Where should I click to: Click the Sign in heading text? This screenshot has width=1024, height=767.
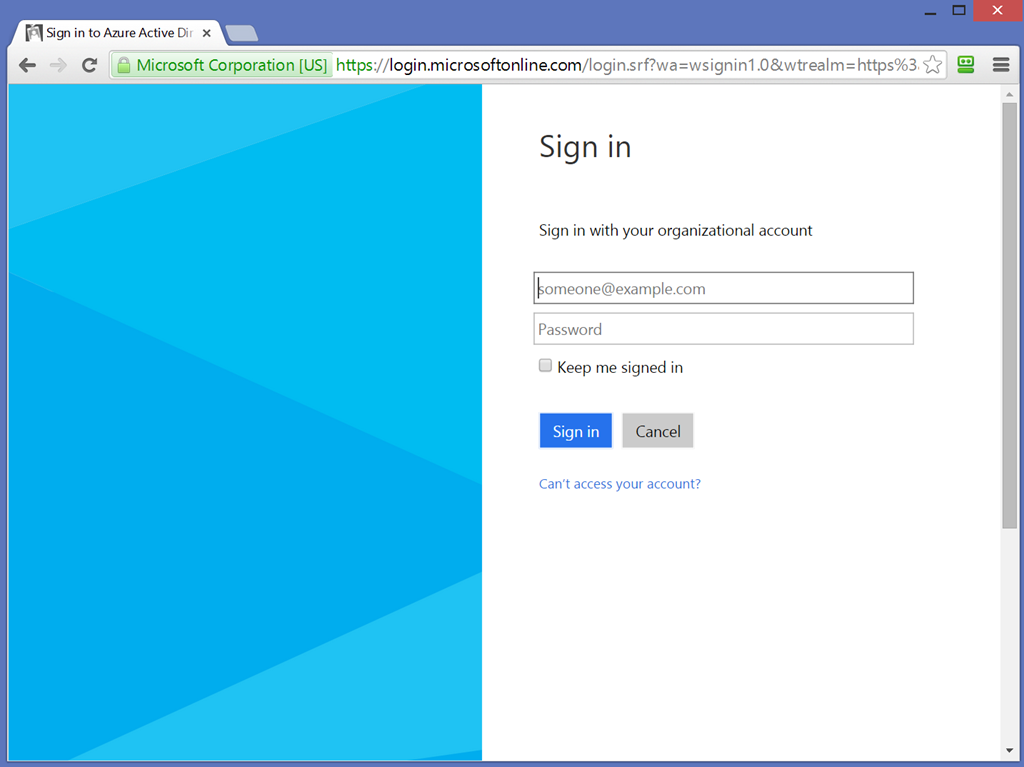585,147
